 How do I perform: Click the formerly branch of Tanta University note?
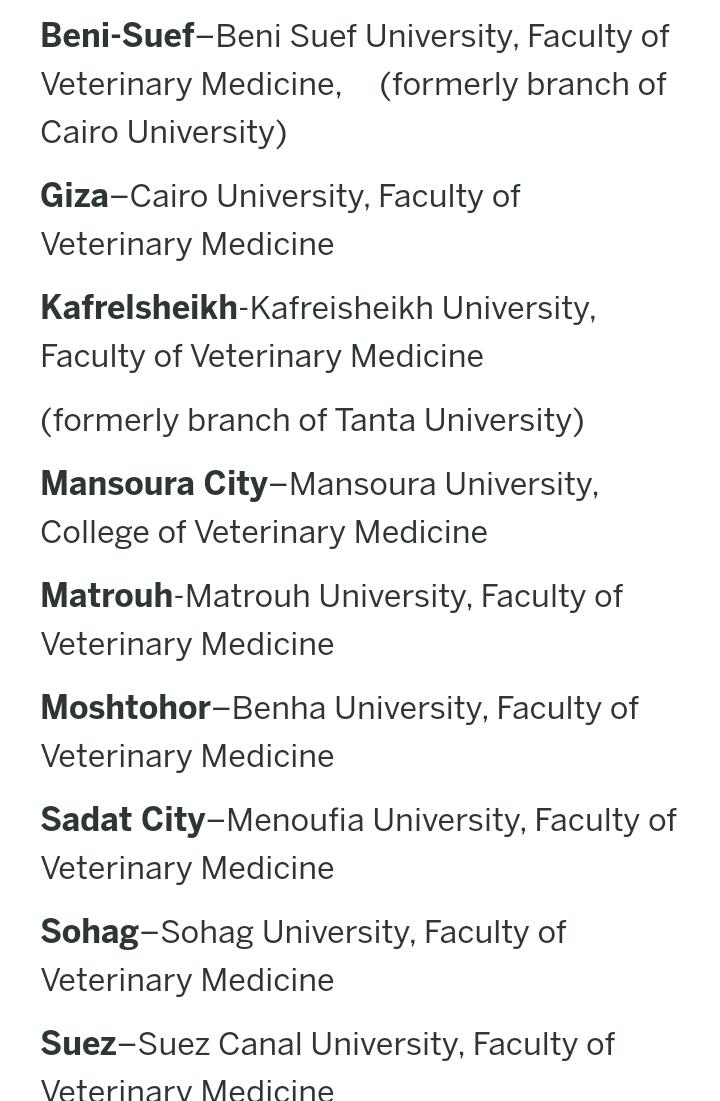click(312, 420)
